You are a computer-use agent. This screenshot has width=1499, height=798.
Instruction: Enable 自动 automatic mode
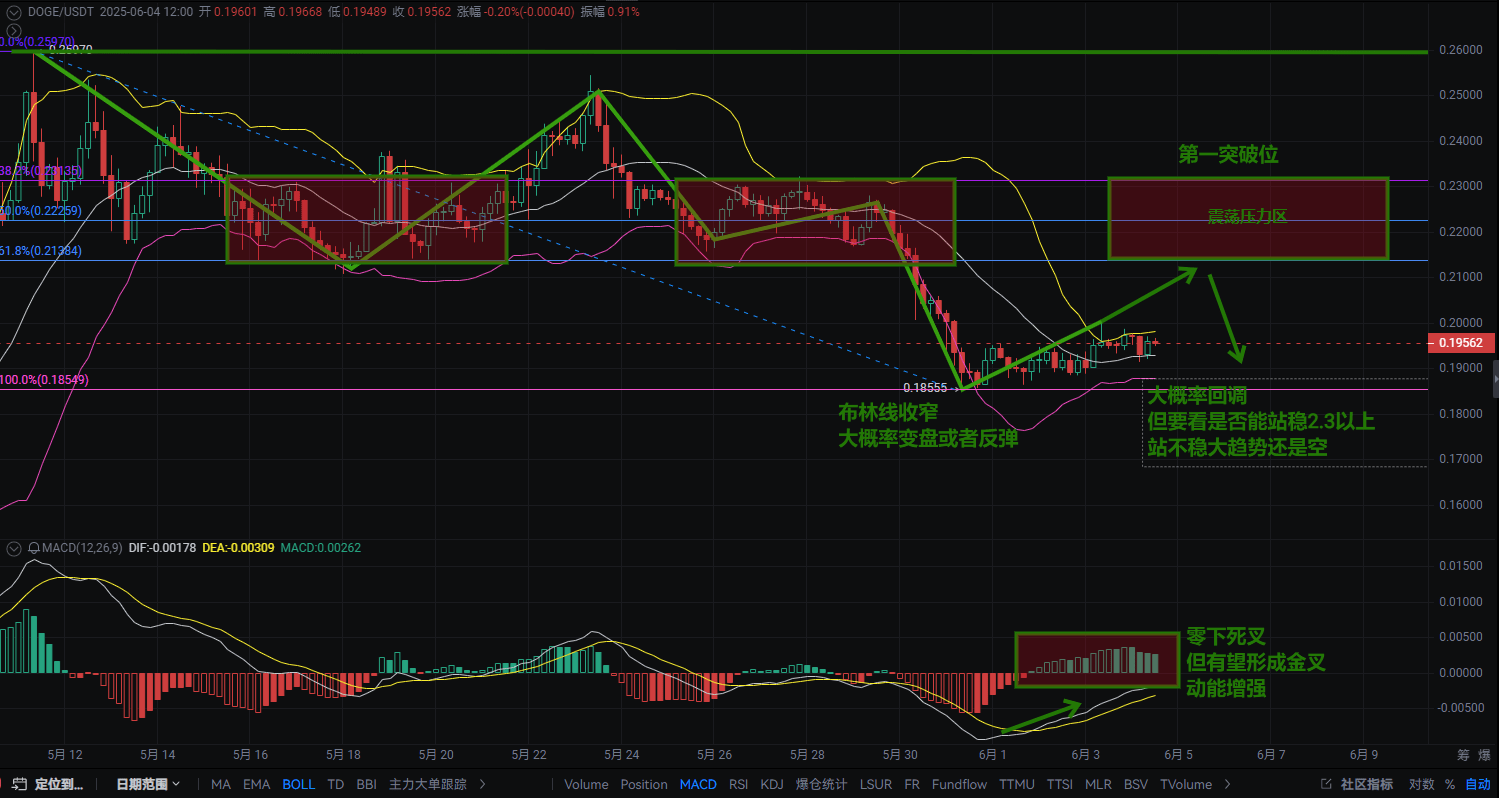pos(1479,783)
